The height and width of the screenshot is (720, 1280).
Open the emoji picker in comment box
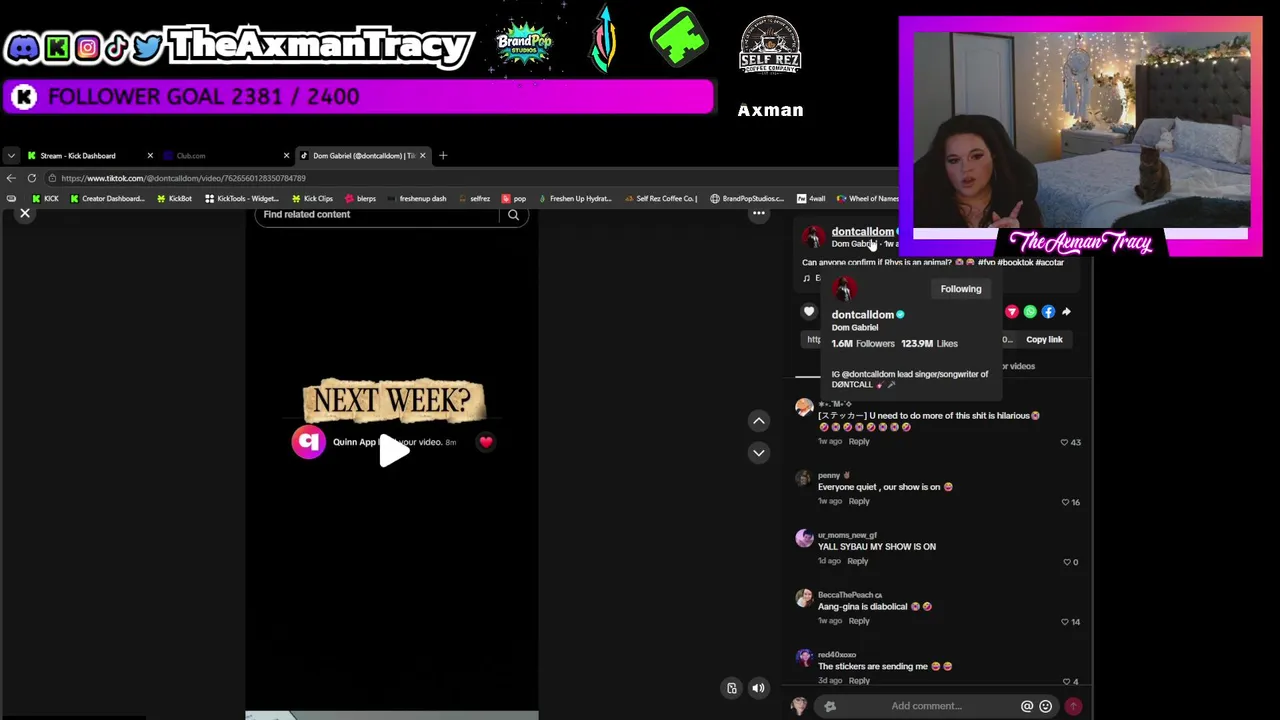[x=1045, y=706]
